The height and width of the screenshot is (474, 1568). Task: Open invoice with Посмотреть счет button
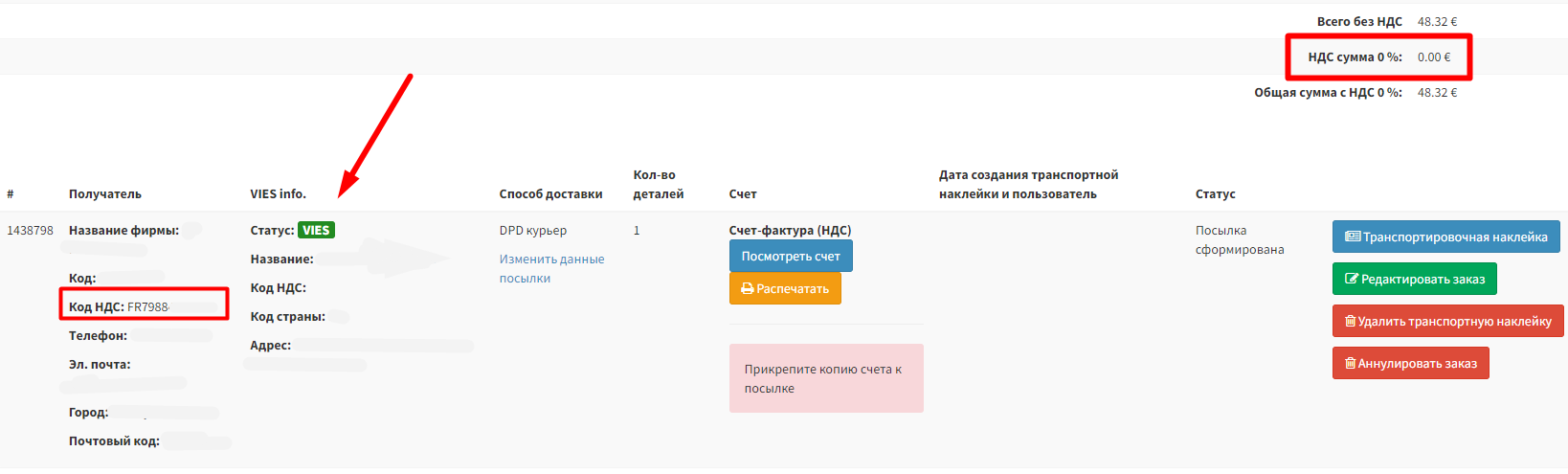(790, 256)
